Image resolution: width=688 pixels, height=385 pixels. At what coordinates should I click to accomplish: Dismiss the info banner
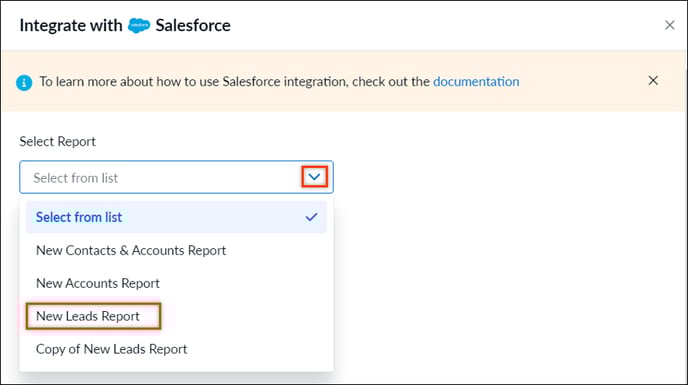[x=653, y=80]
